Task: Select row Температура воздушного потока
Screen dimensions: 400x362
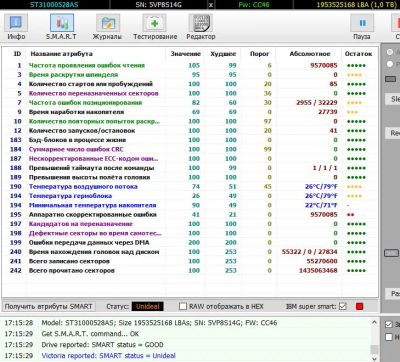Action: [x=190, y=187]
